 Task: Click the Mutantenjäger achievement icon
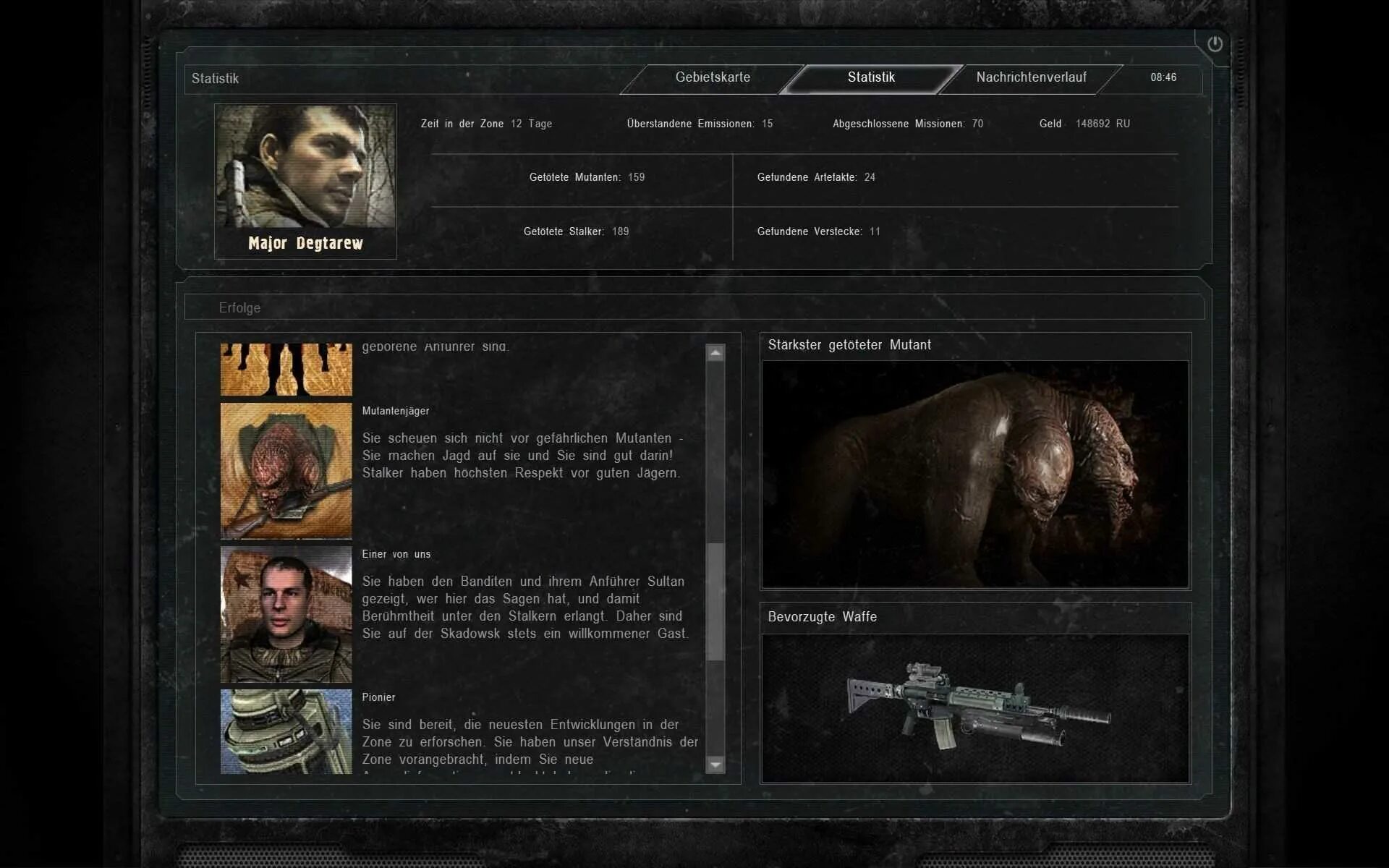286,470
